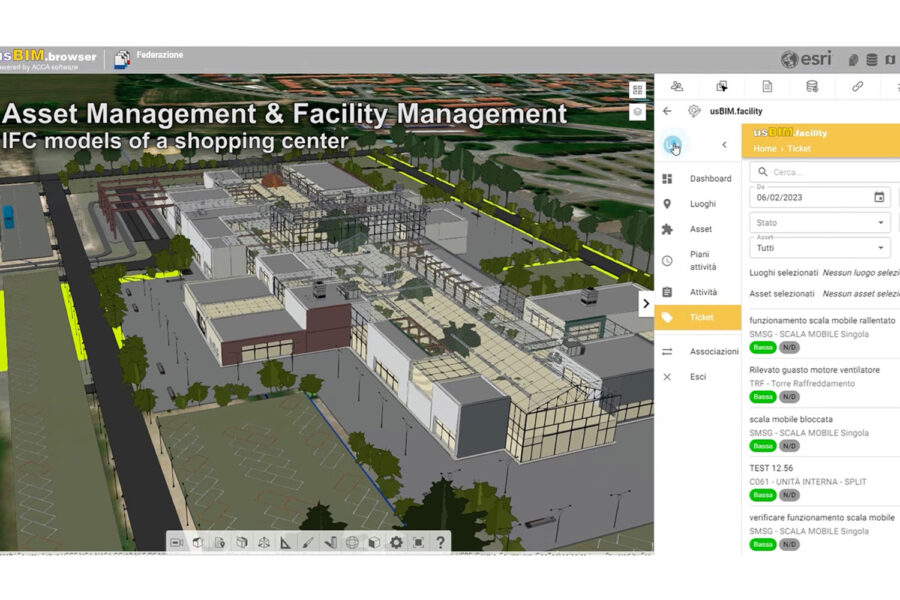Image resolution: width=900 pixels, height=600 pixels.
Task: Click the pipe elbow tool icon
Action: (x=330, y=543)
